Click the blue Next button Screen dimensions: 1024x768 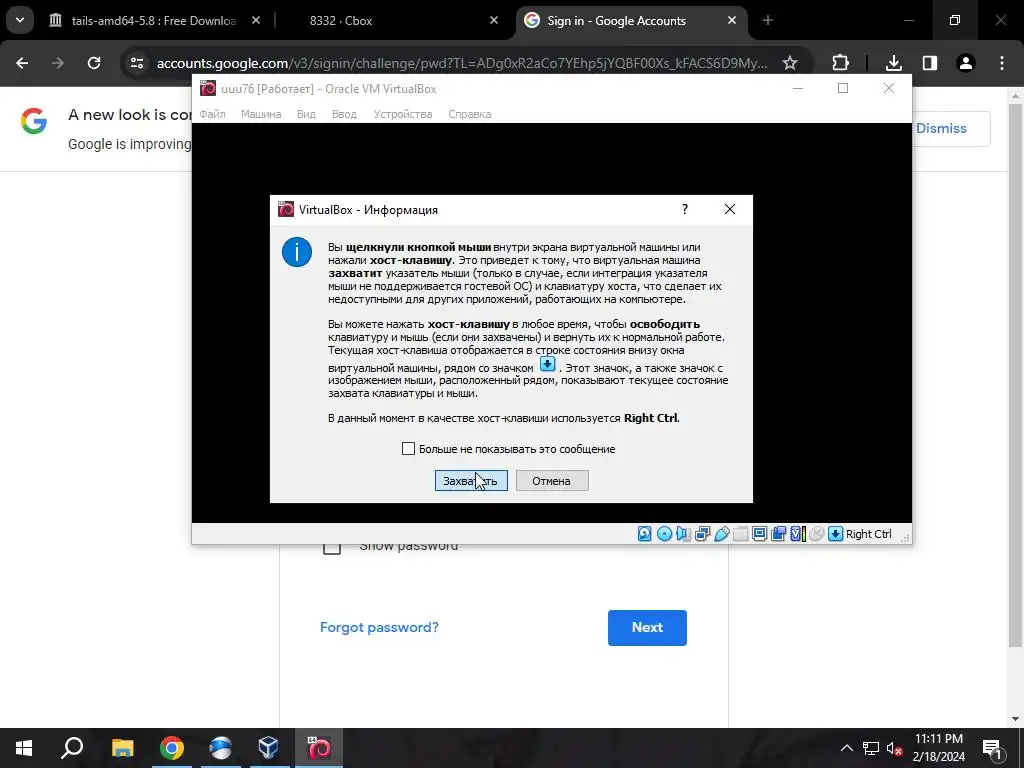(x=647, y=628)
